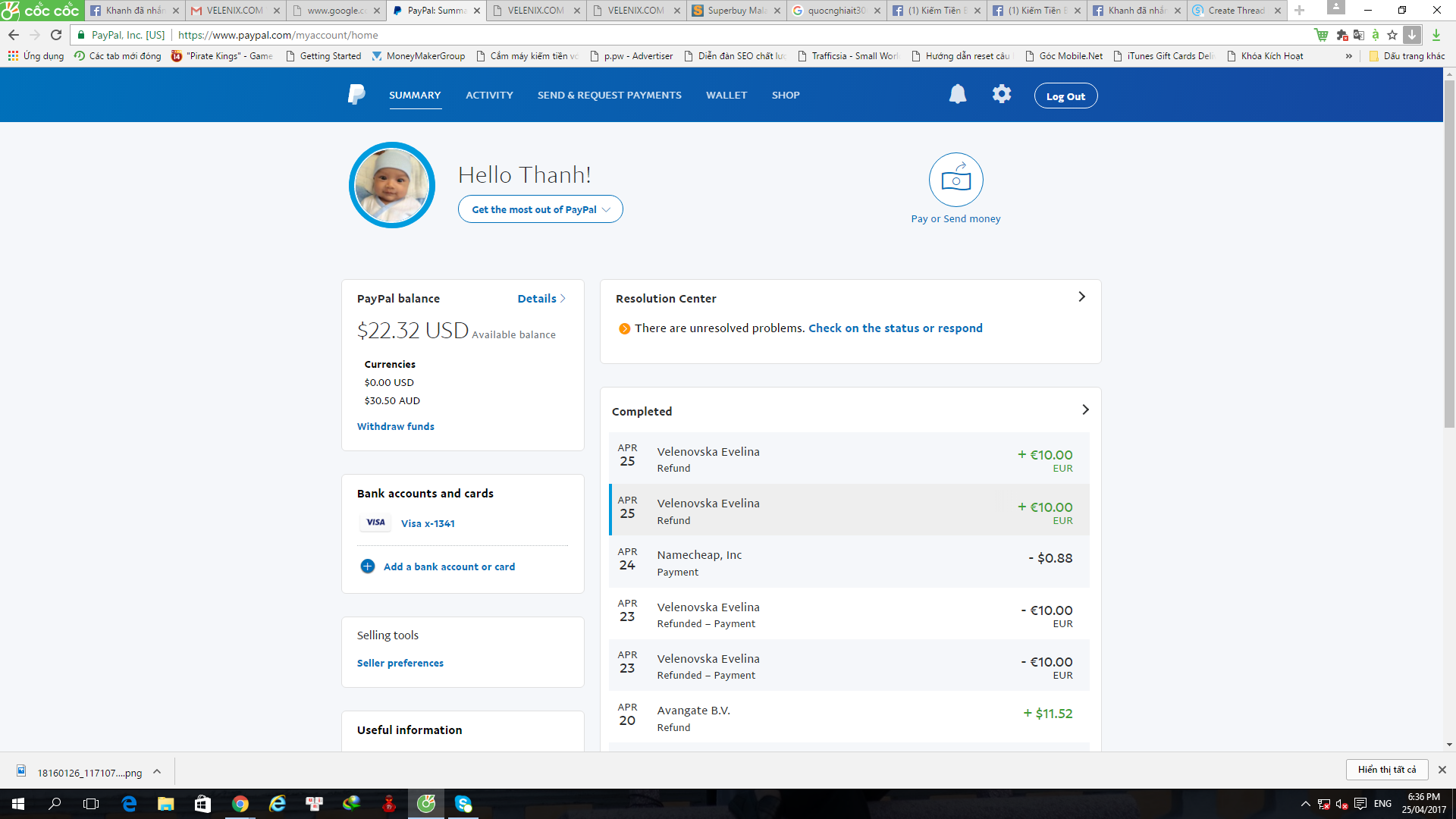The width and height of the screenshot is (1456, 819).
Task: Open the downloaded png file options arrow
Action: click(x=157, y=772)
